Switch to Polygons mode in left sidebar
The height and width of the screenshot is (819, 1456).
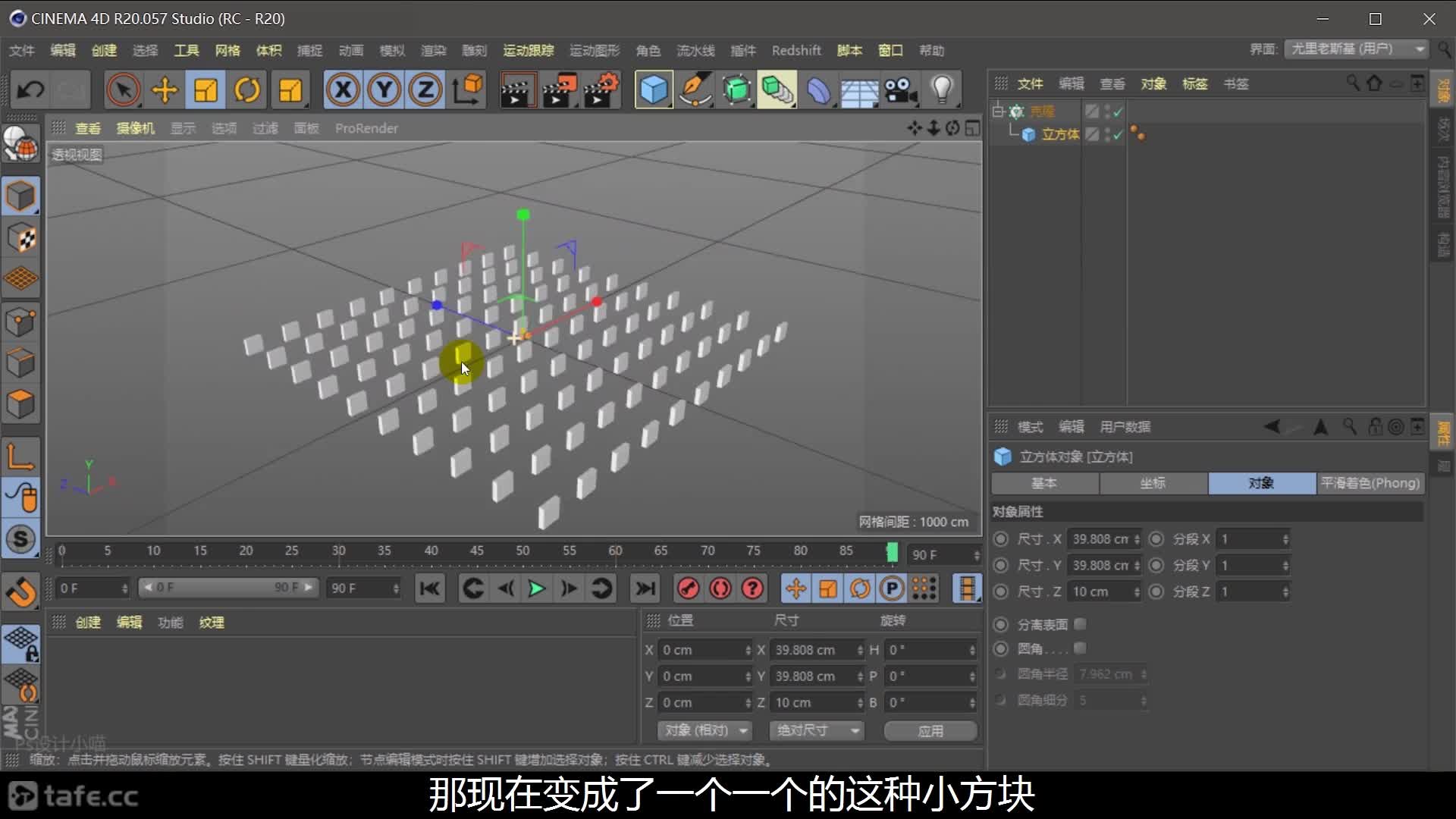pyautogui.click(x=20, y=403)
